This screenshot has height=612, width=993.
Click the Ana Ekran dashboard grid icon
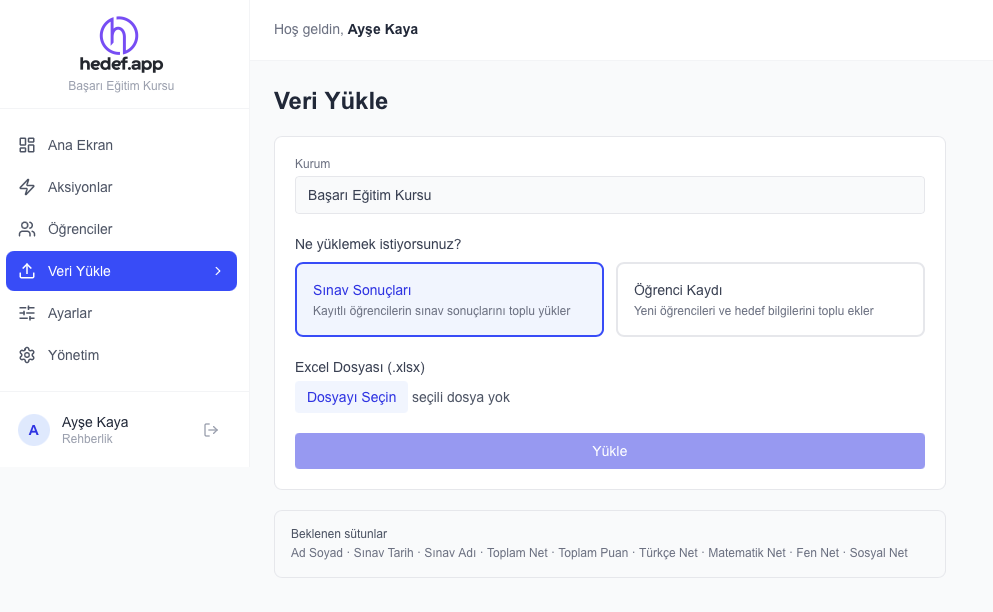(27, 145)
